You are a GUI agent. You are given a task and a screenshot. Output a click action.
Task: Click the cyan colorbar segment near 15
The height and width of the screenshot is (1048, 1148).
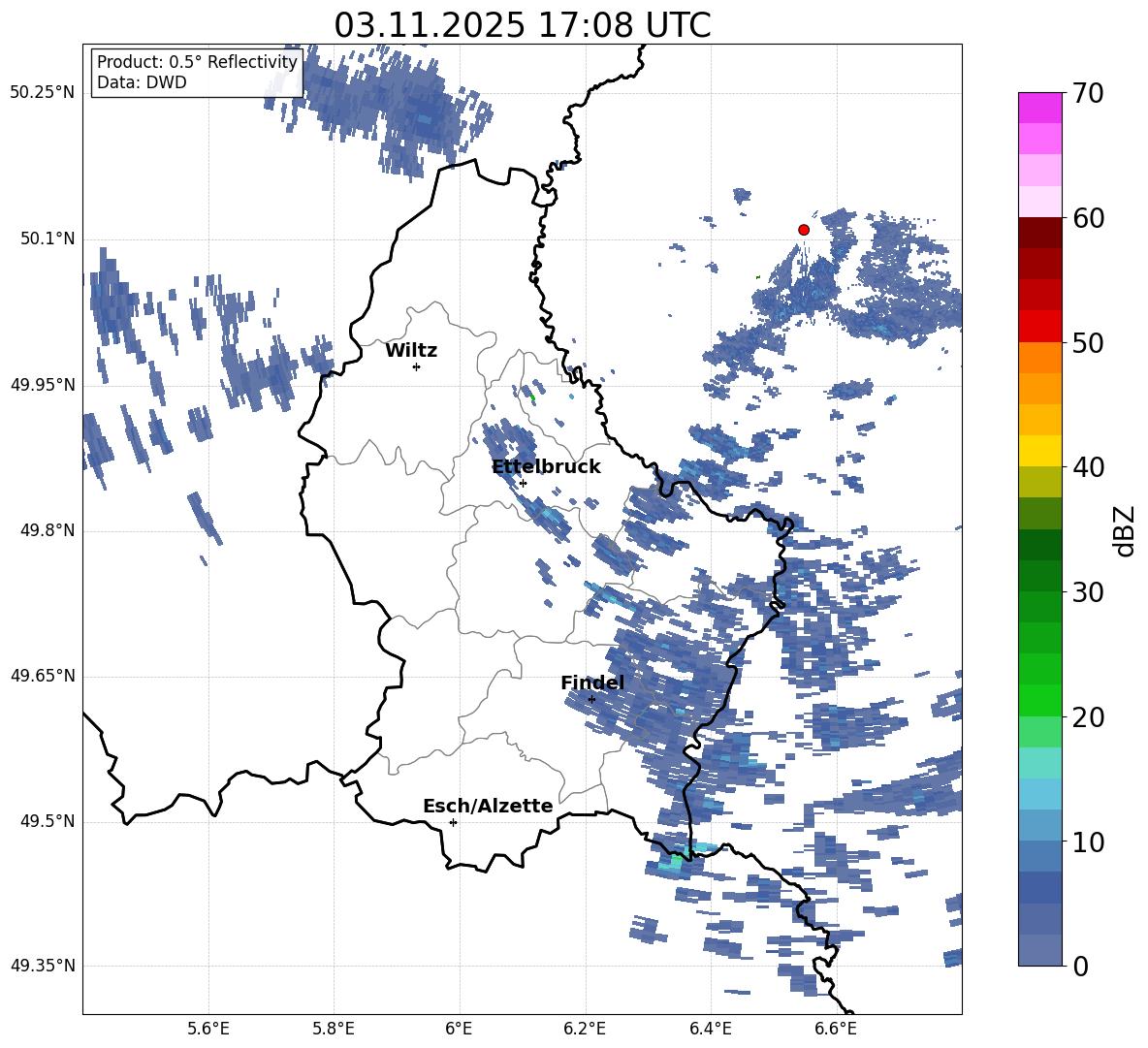click(x=1039, y=763)
